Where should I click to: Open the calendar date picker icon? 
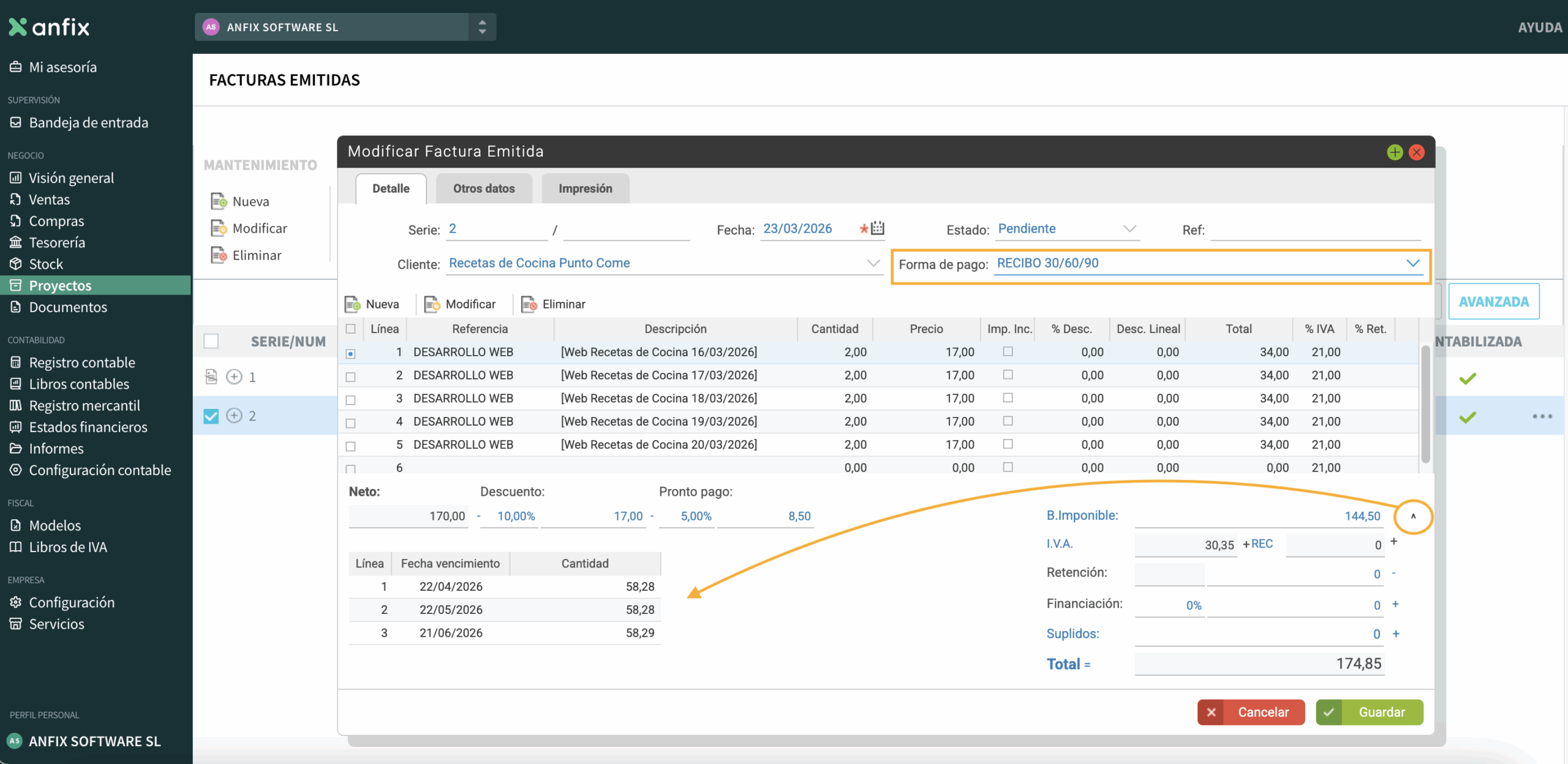click(x=878, y=228)
